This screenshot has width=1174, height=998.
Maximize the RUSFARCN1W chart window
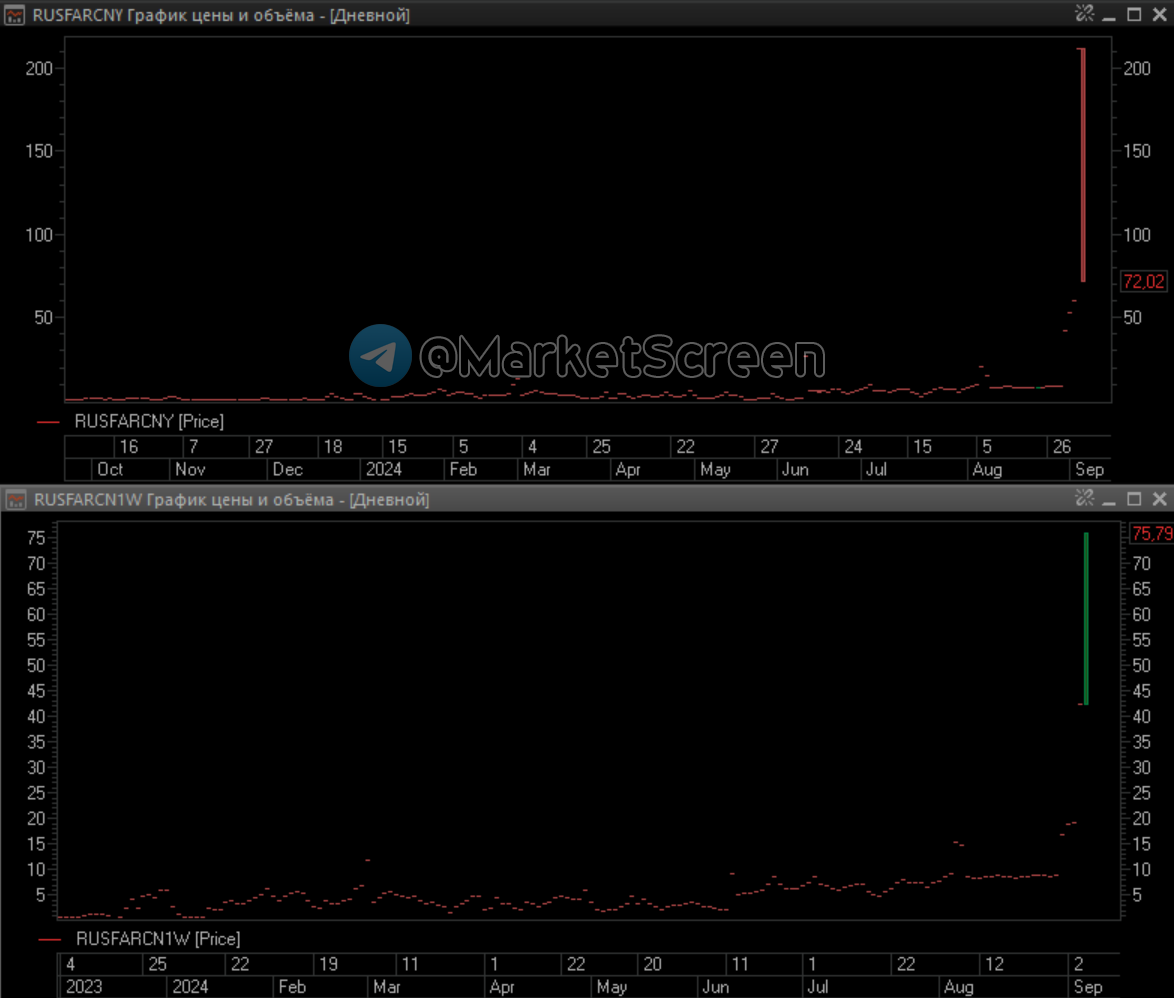pos(1134,499)
